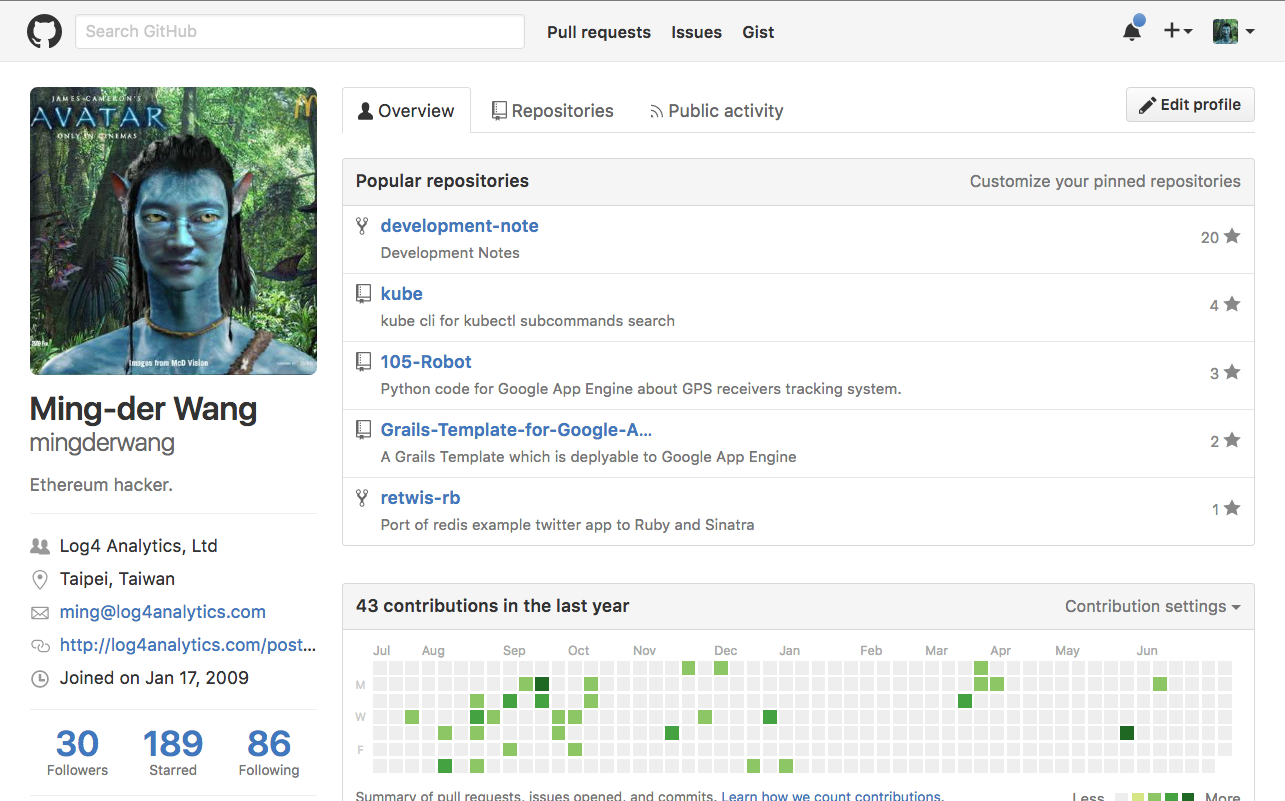Open GitHub home via Octocat logo

[44, 32]
